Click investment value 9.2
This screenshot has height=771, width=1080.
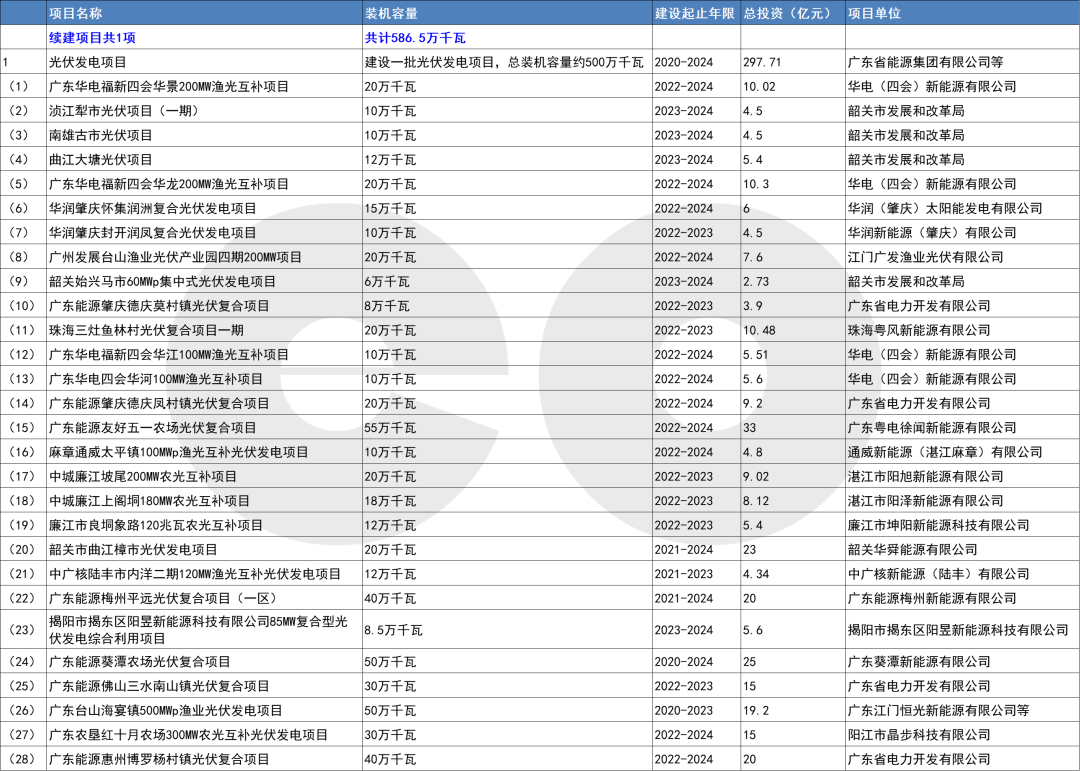pos(753,403)
